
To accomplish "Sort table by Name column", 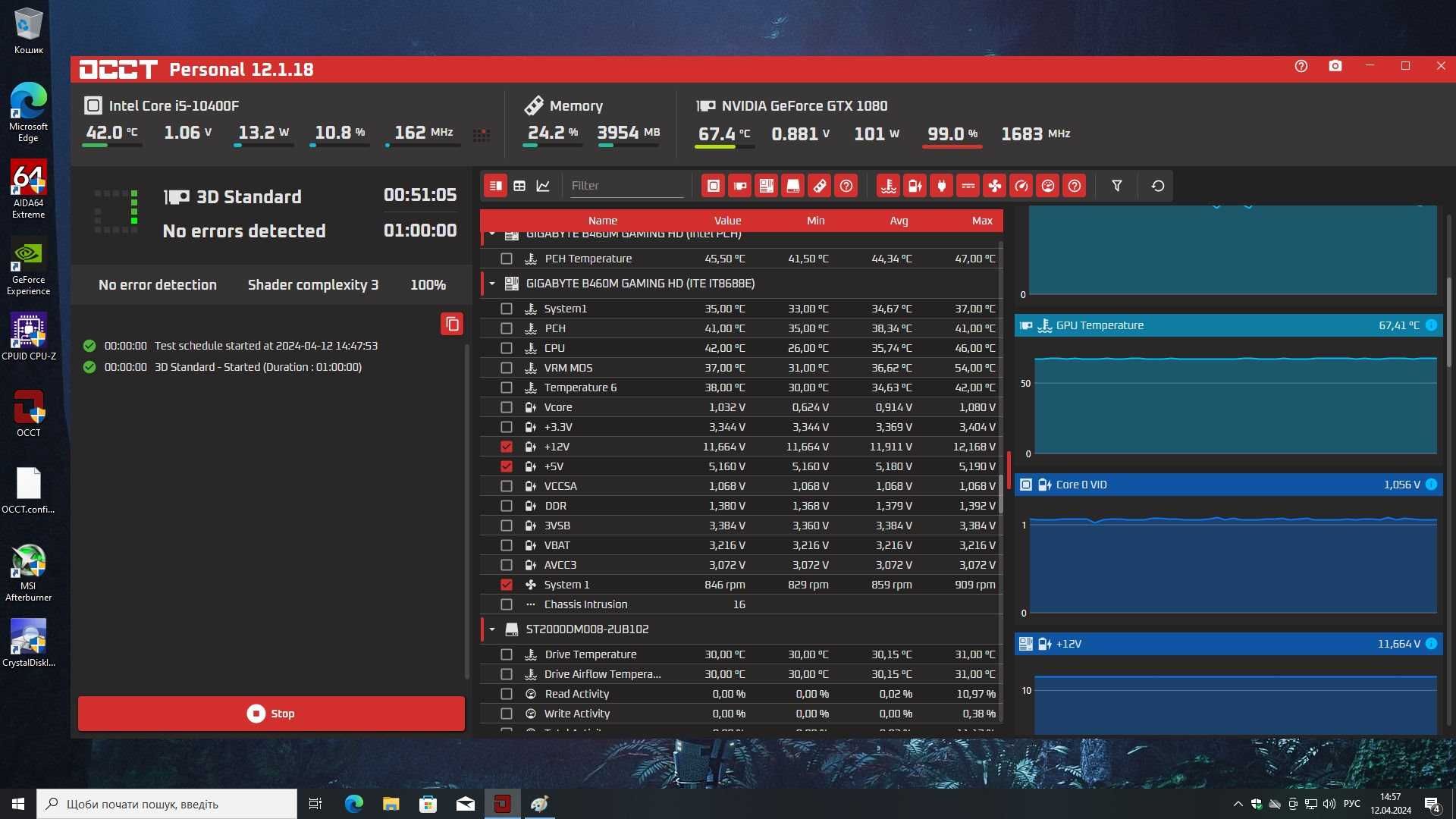I will coord(603,221).
